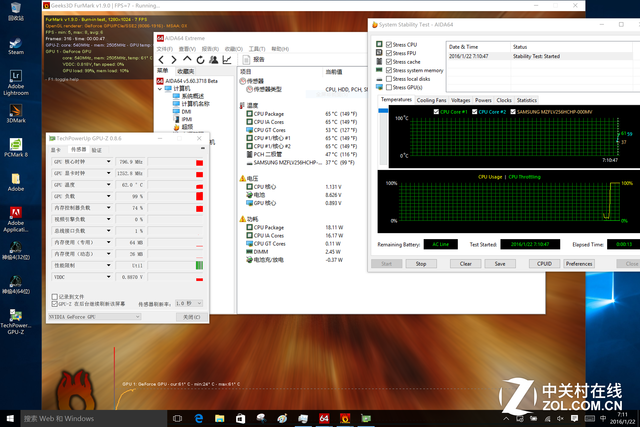Switch to AIDA64 taskbar icon

coord(324,418)
